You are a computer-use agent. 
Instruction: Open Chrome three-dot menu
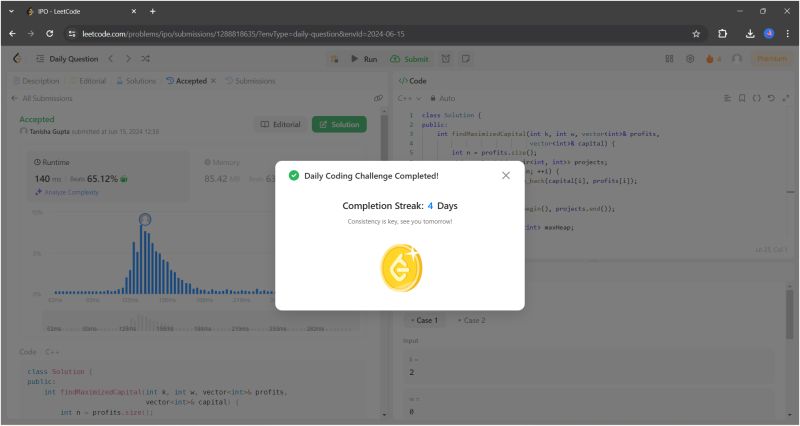point(788,34)
